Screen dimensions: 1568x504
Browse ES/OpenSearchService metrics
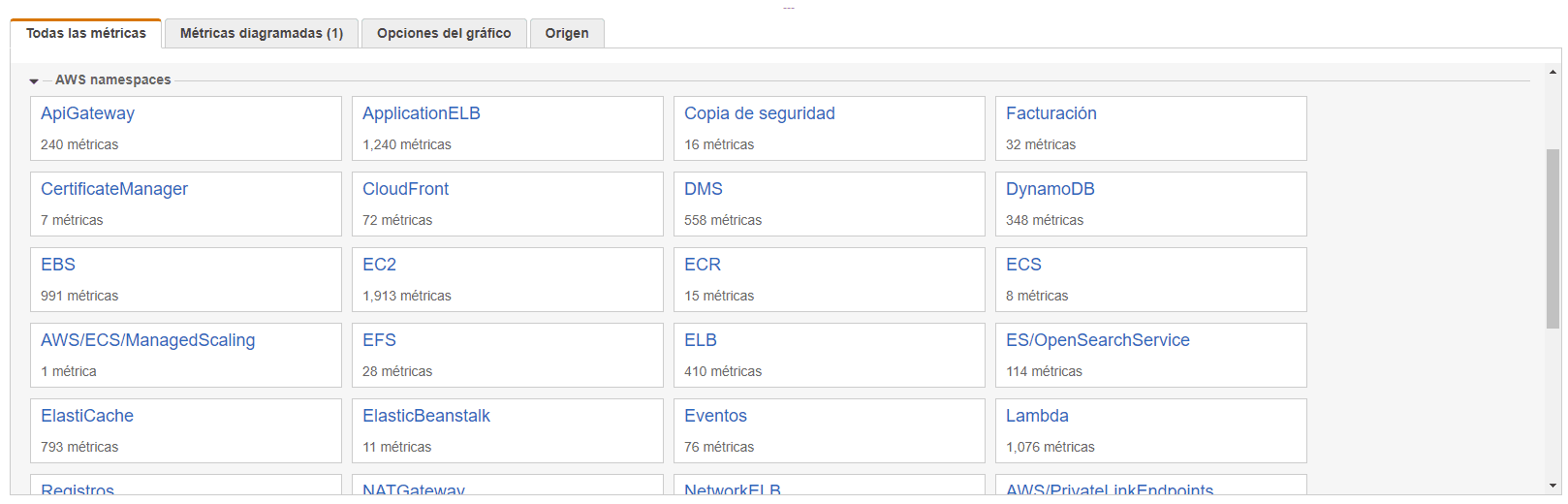pos(1098,340)
